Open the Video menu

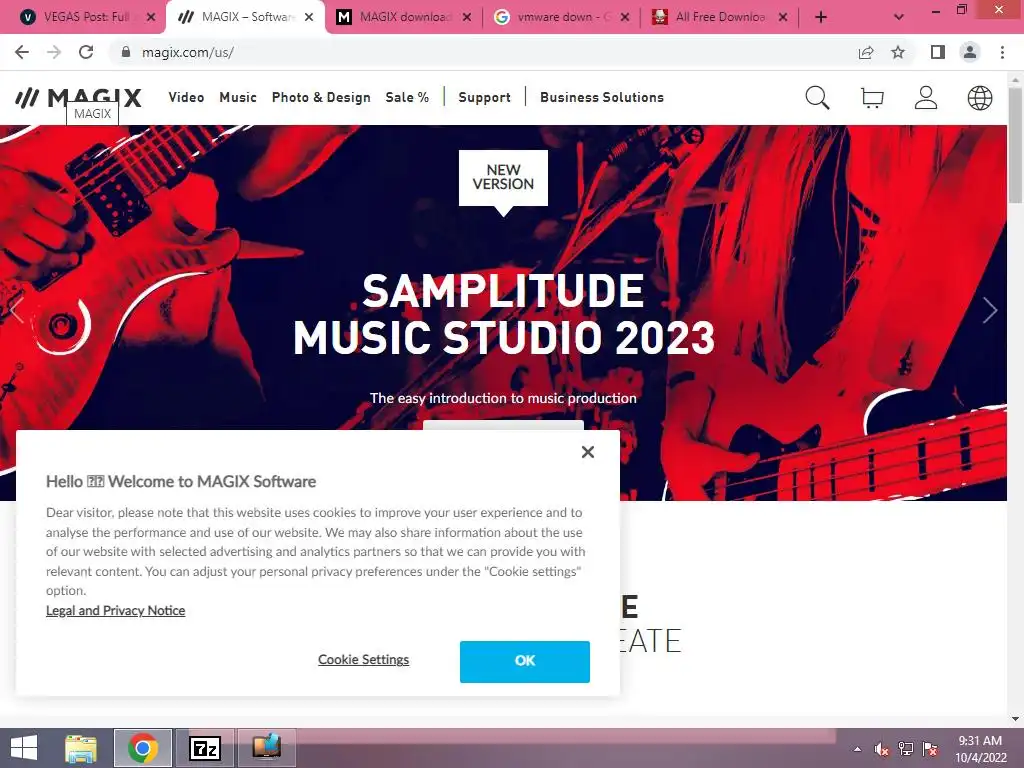pyautogui.click(x=186, y=97)
